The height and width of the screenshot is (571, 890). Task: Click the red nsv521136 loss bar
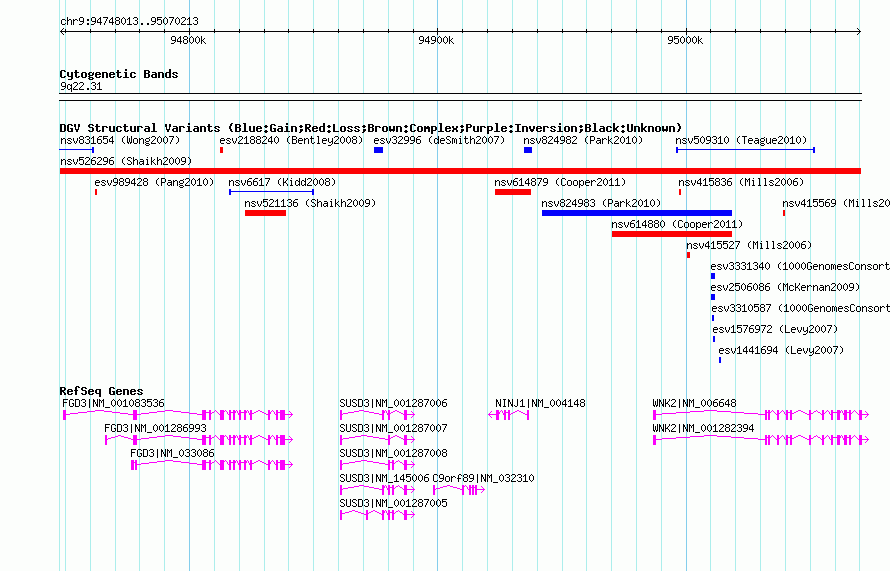pyautogui.click(x=265, y=213)
